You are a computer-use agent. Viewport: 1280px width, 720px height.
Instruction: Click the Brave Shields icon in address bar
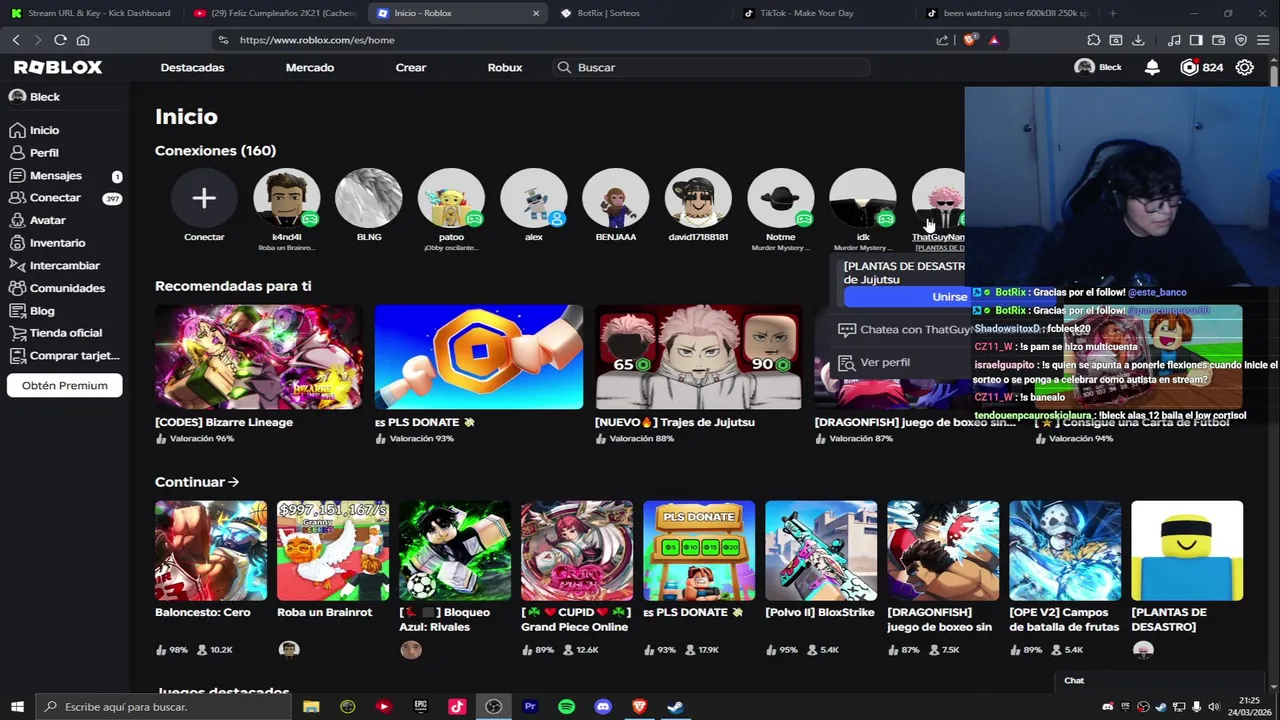(x=969, y=40)
